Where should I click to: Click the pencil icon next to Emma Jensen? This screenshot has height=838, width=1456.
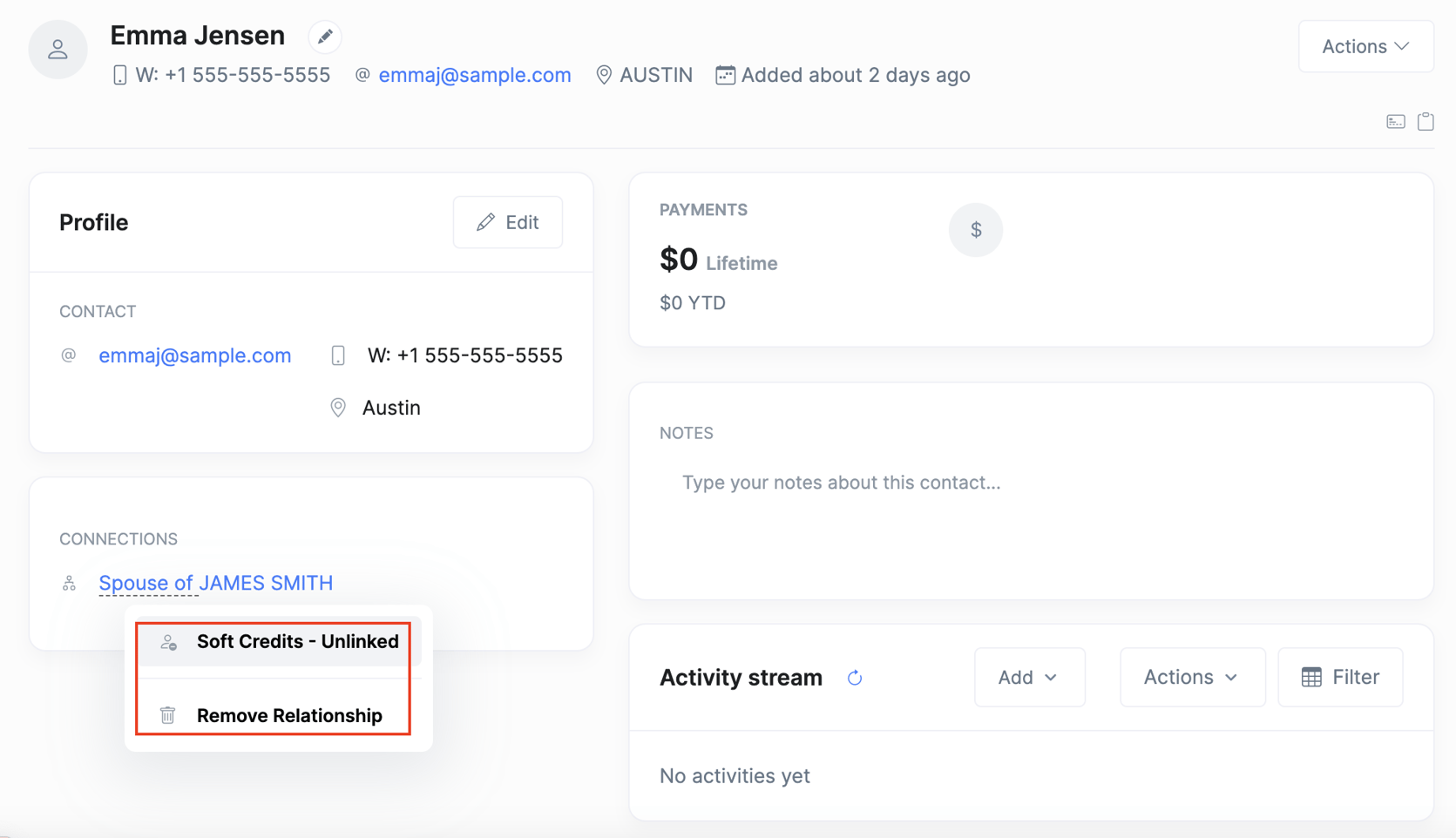point(325,37)
